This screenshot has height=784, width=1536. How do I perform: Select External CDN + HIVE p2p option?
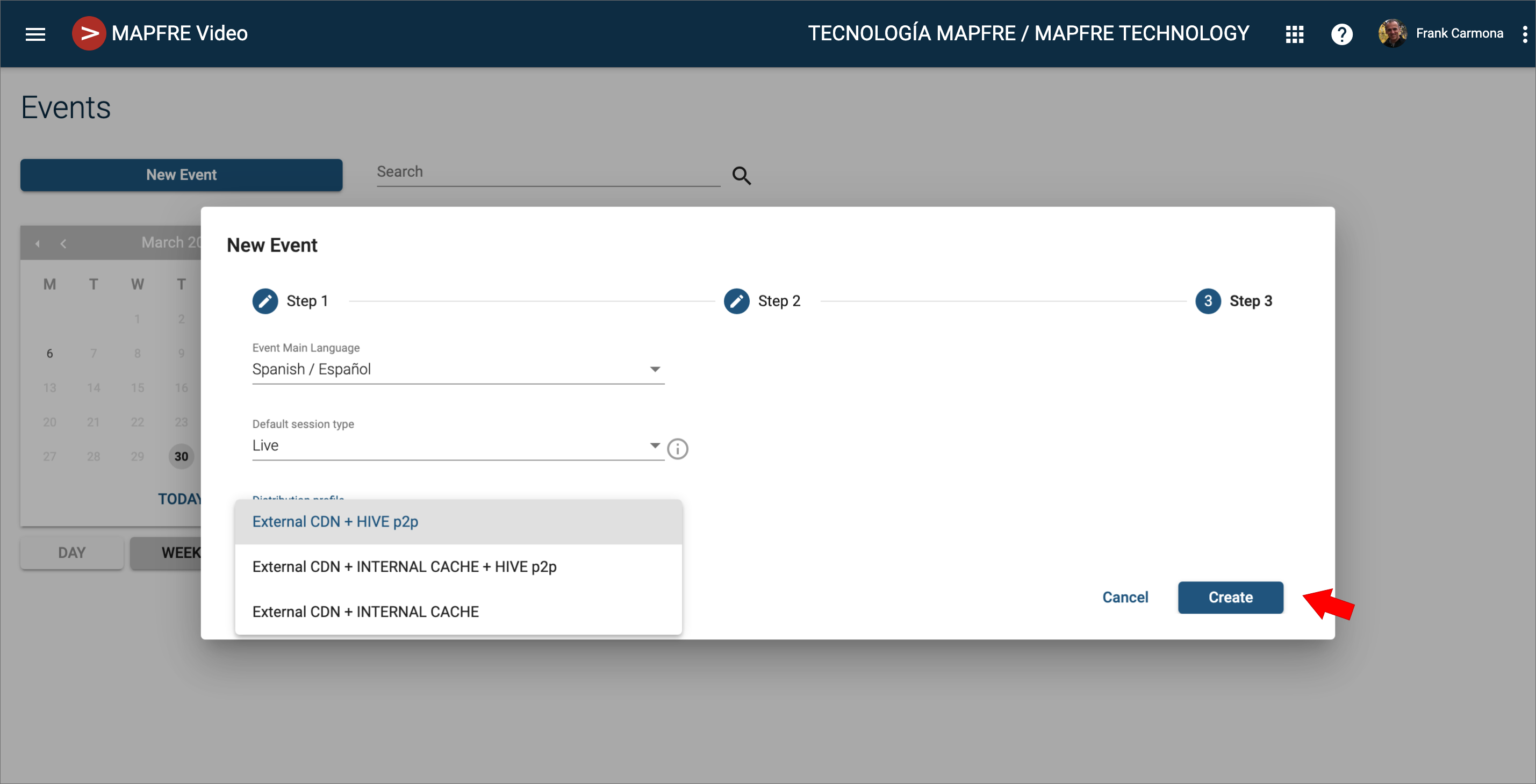[335, 522]
